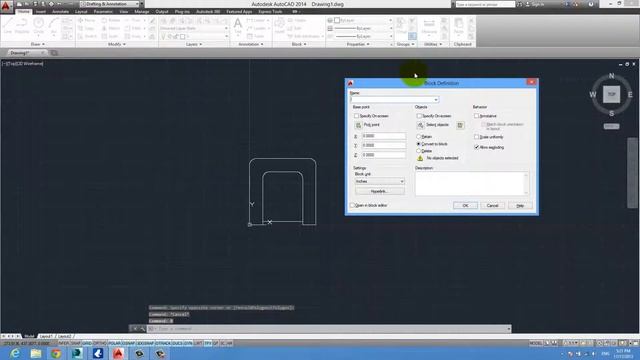The height and width of the screenshot is (360, 640).
Task: Expand the Layers panel flyout
Action: click(194, 44)
